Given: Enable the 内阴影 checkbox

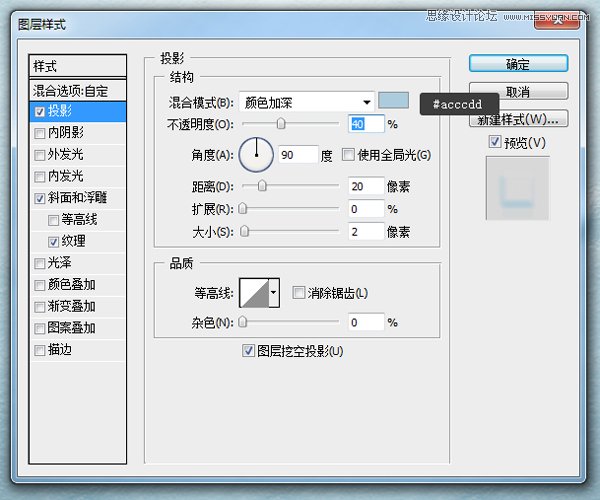Looking at the screenshot, I should 40,133.
